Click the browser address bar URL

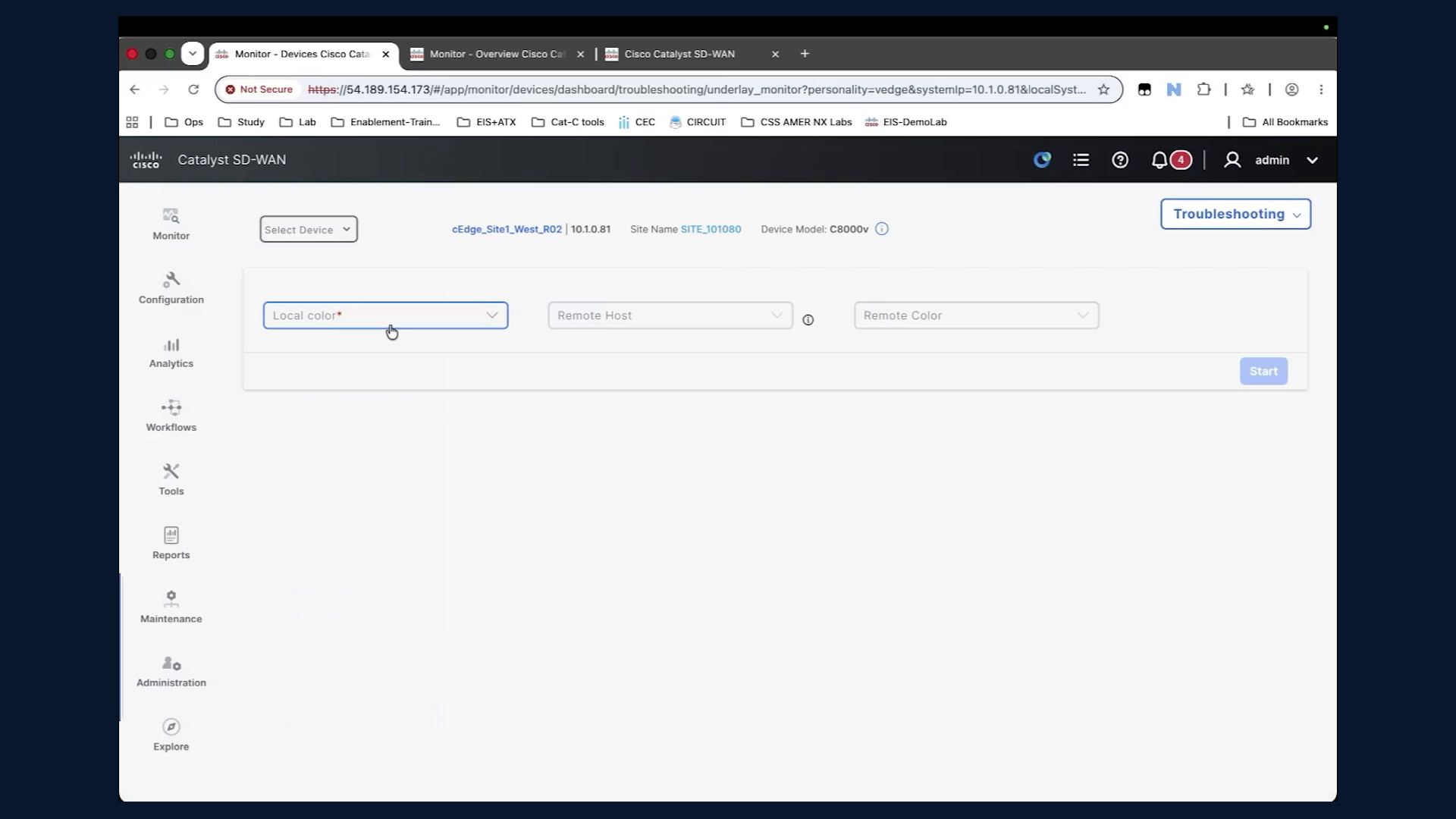tap(696, 89)
